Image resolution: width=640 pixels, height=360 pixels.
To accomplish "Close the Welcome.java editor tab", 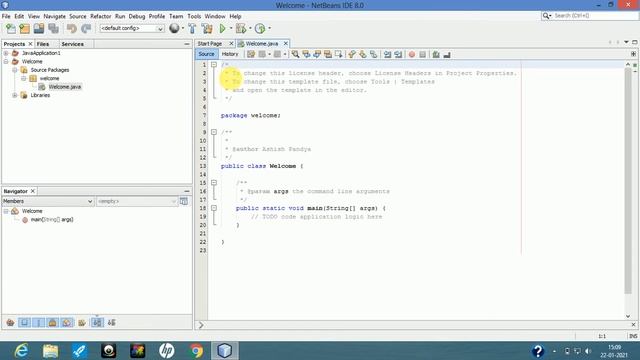I will point(286,44).
